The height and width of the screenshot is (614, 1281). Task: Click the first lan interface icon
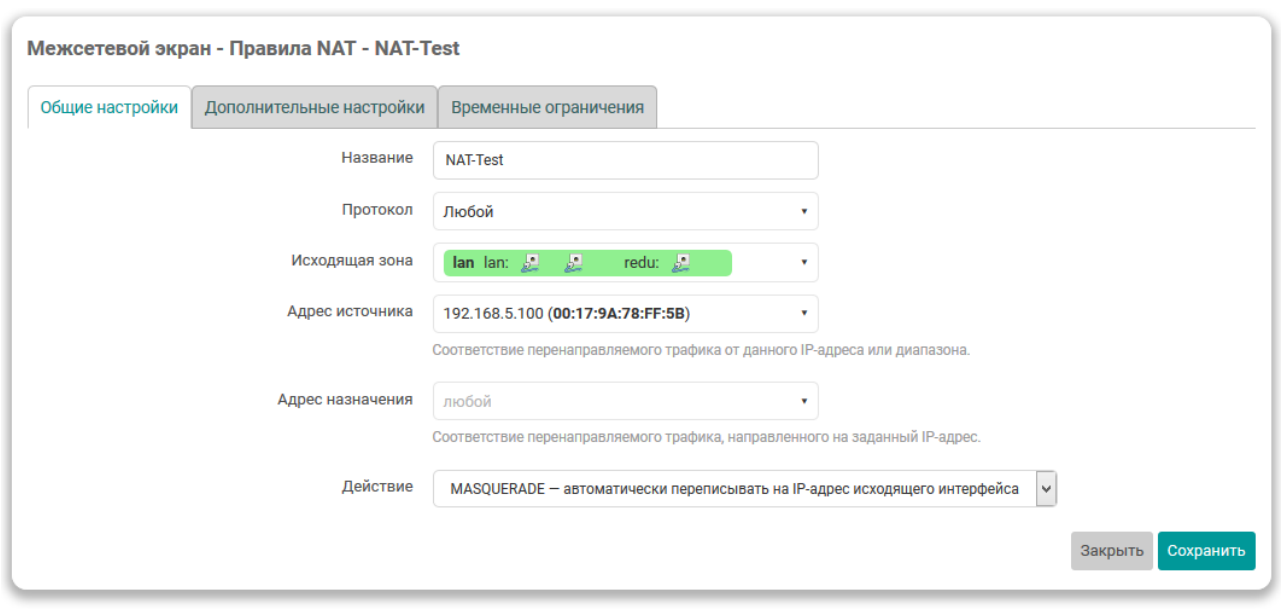[x=531, y=263]
